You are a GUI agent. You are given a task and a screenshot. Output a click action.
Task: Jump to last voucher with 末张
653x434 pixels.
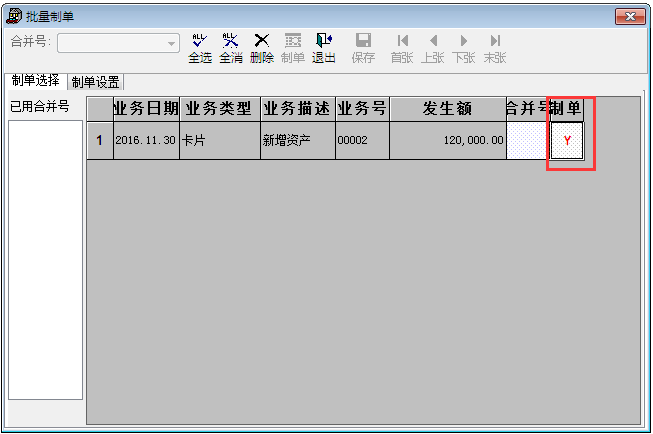click(x=495, y=48)
